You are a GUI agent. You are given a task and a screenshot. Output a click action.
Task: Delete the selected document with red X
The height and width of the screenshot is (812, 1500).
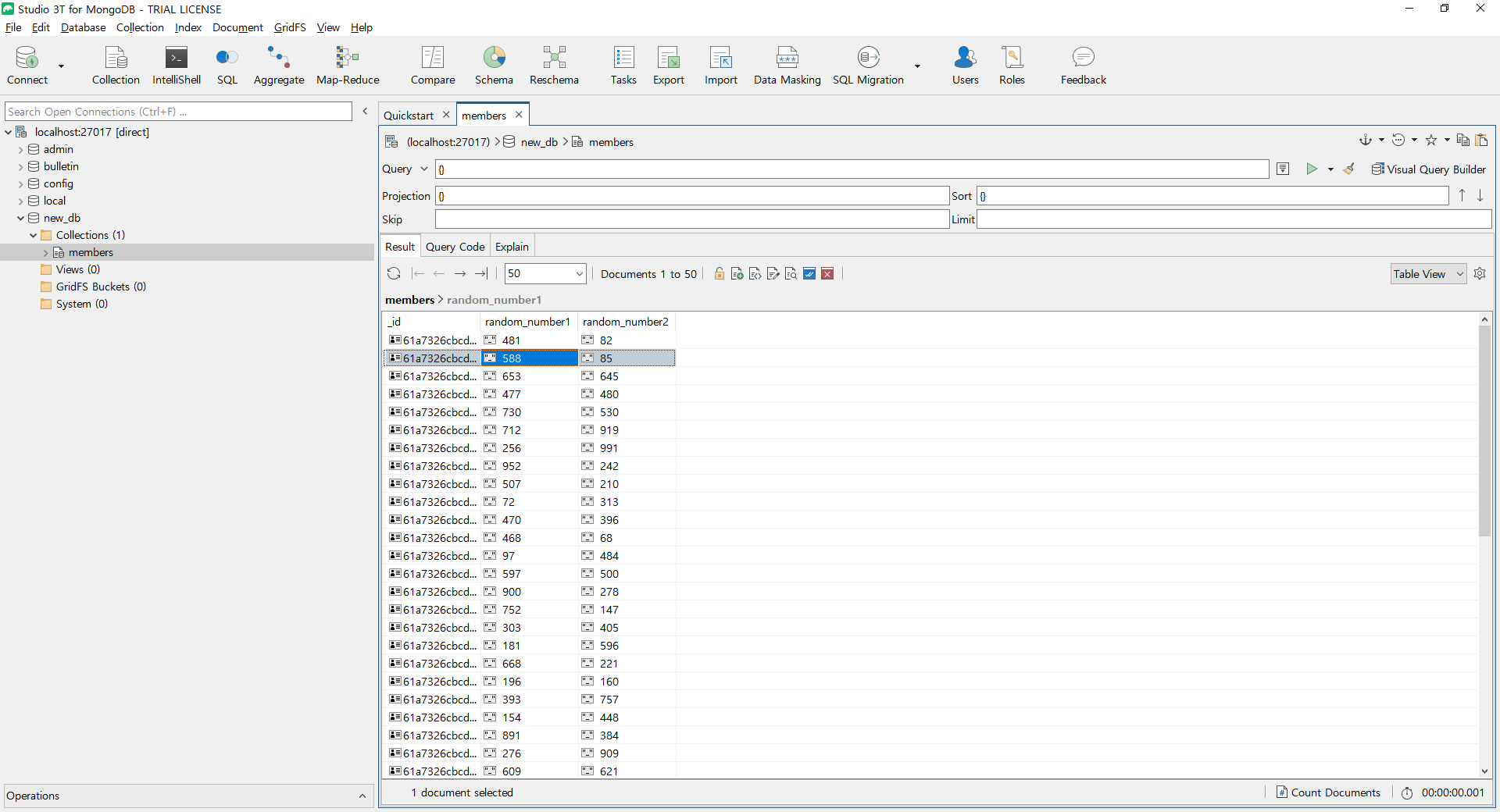(827, 273)
